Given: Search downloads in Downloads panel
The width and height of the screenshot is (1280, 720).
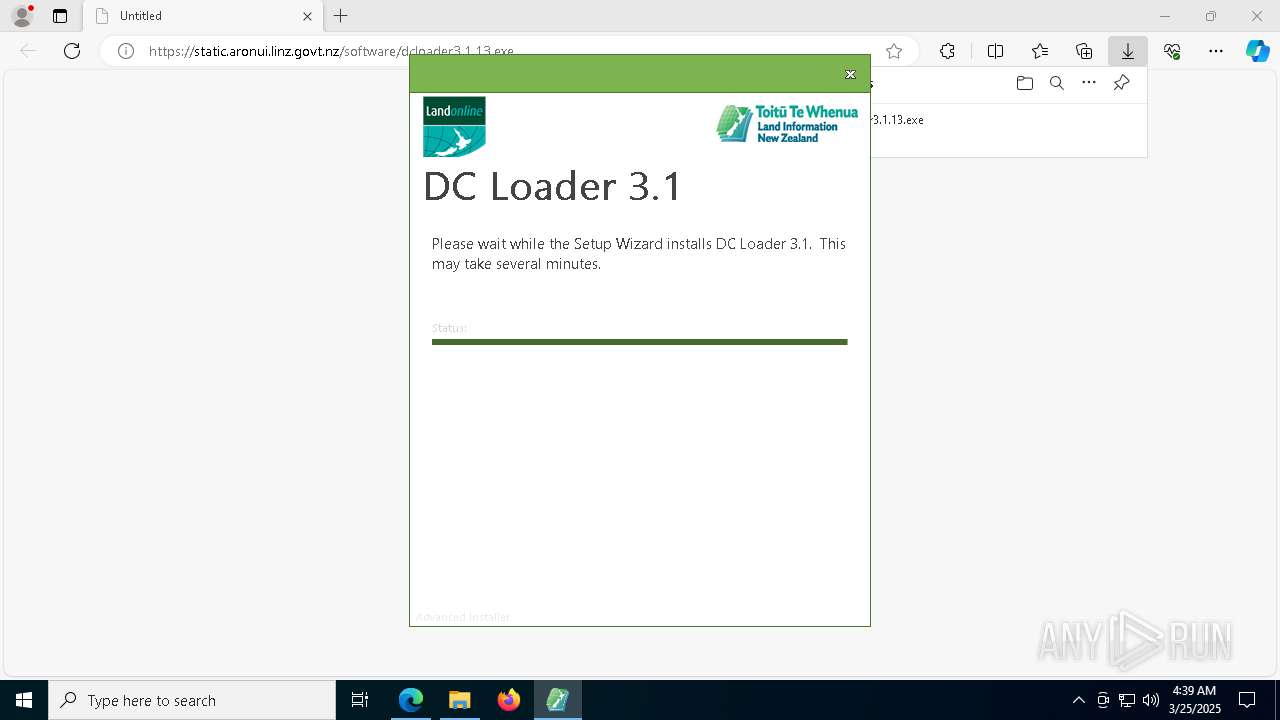Looking at the screenshot, I should 1056,83.
